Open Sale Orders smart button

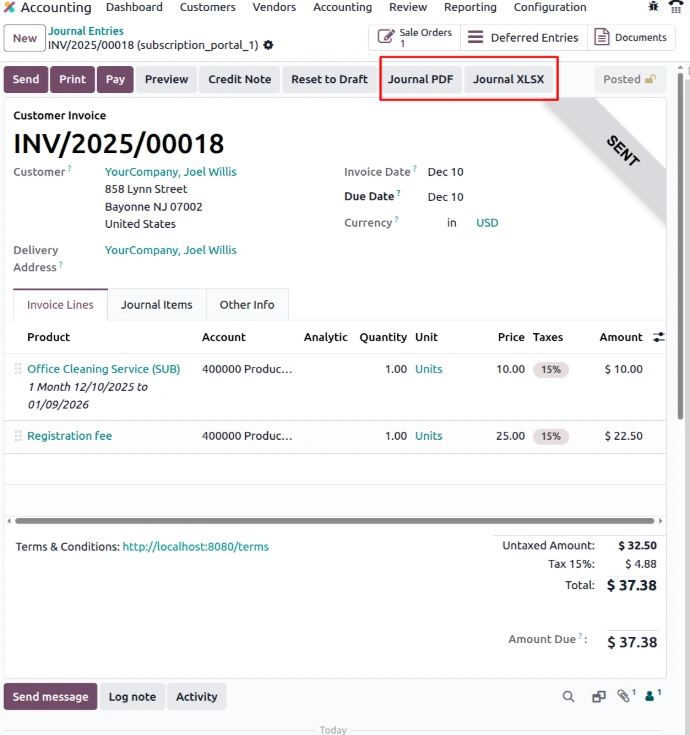tap(414, 38)
